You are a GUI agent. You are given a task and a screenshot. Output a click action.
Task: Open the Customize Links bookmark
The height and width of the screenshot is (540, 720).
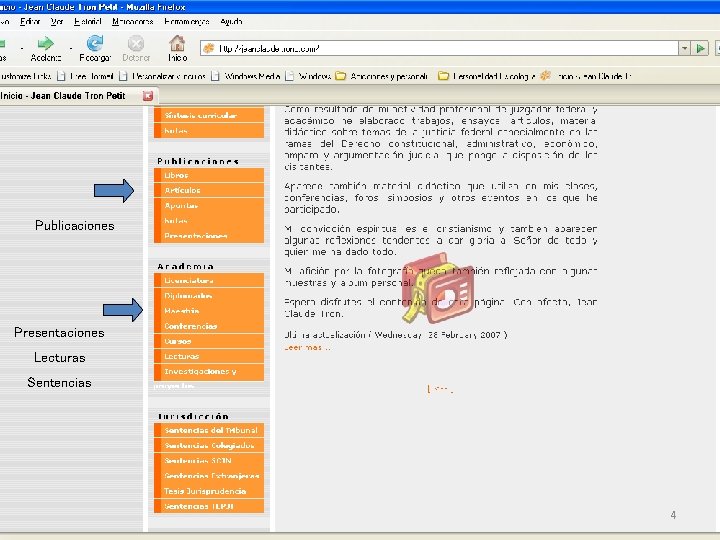(x=26, y=76)
